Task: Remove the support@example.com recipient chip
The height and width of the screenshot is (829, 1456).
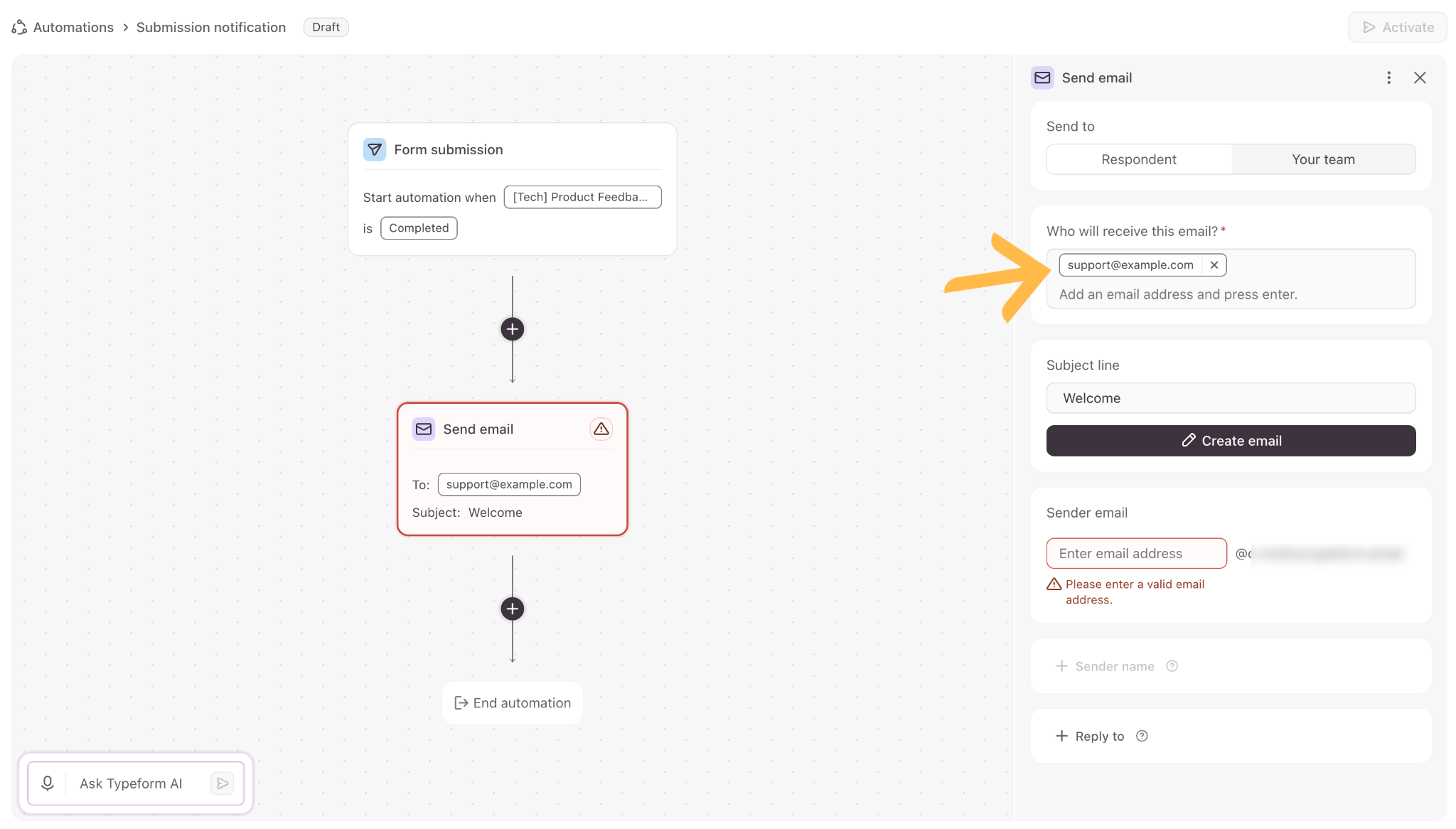Action: tap(1214, 265)
